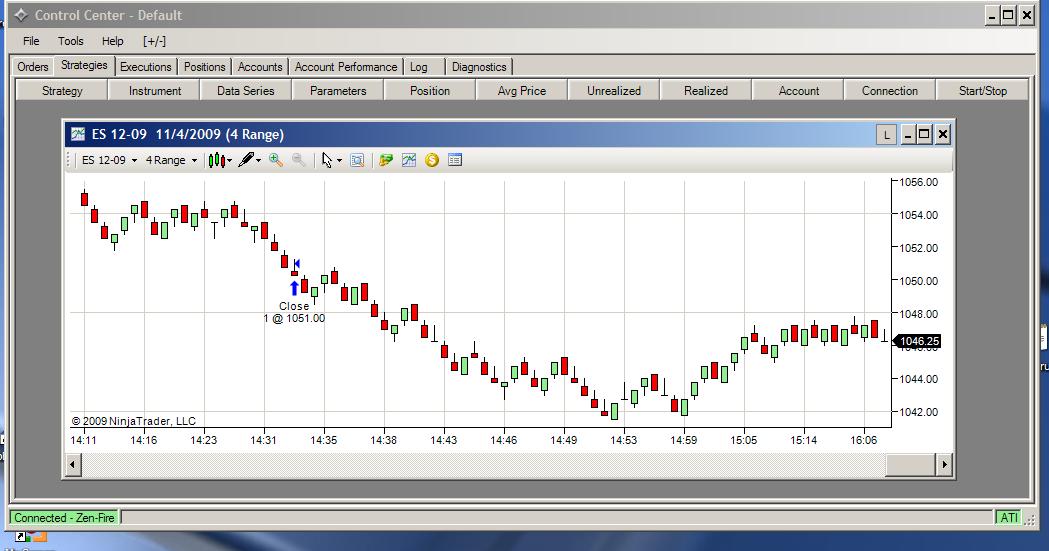The height and width of the screenshot is (551, 1049).
Task: Minimize the ES 12-09 chart window
Action: [908, 135]
